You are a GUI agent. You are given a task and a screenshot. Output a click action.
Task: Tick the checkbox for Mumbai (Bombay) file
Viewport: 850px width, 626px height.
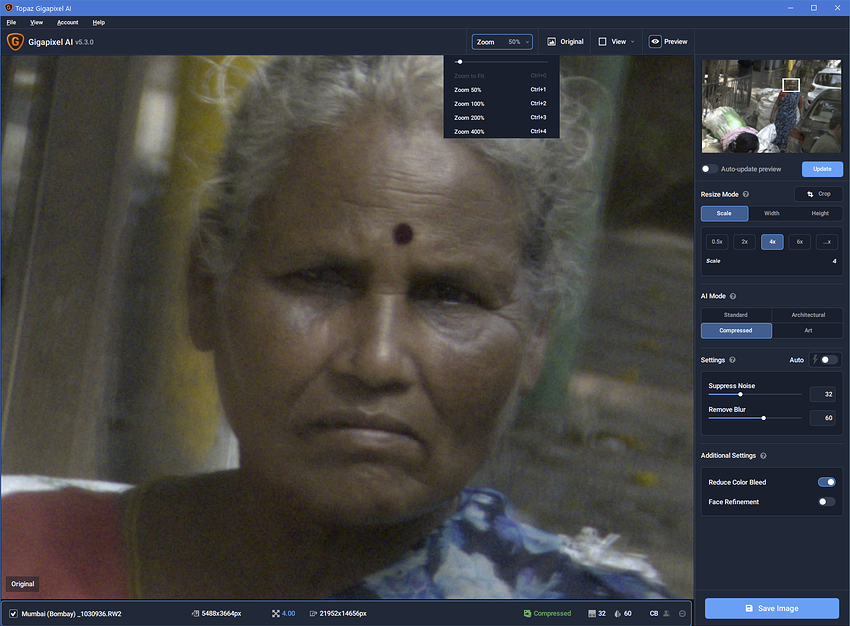coord(13,613)
